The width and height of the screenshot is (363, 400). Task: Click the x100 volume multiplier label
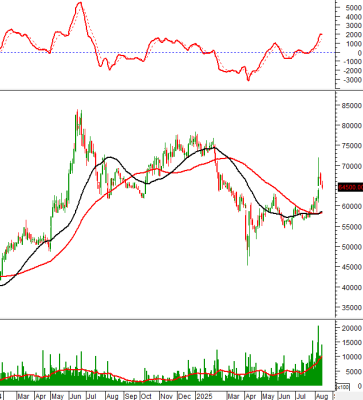coord(342,387)
